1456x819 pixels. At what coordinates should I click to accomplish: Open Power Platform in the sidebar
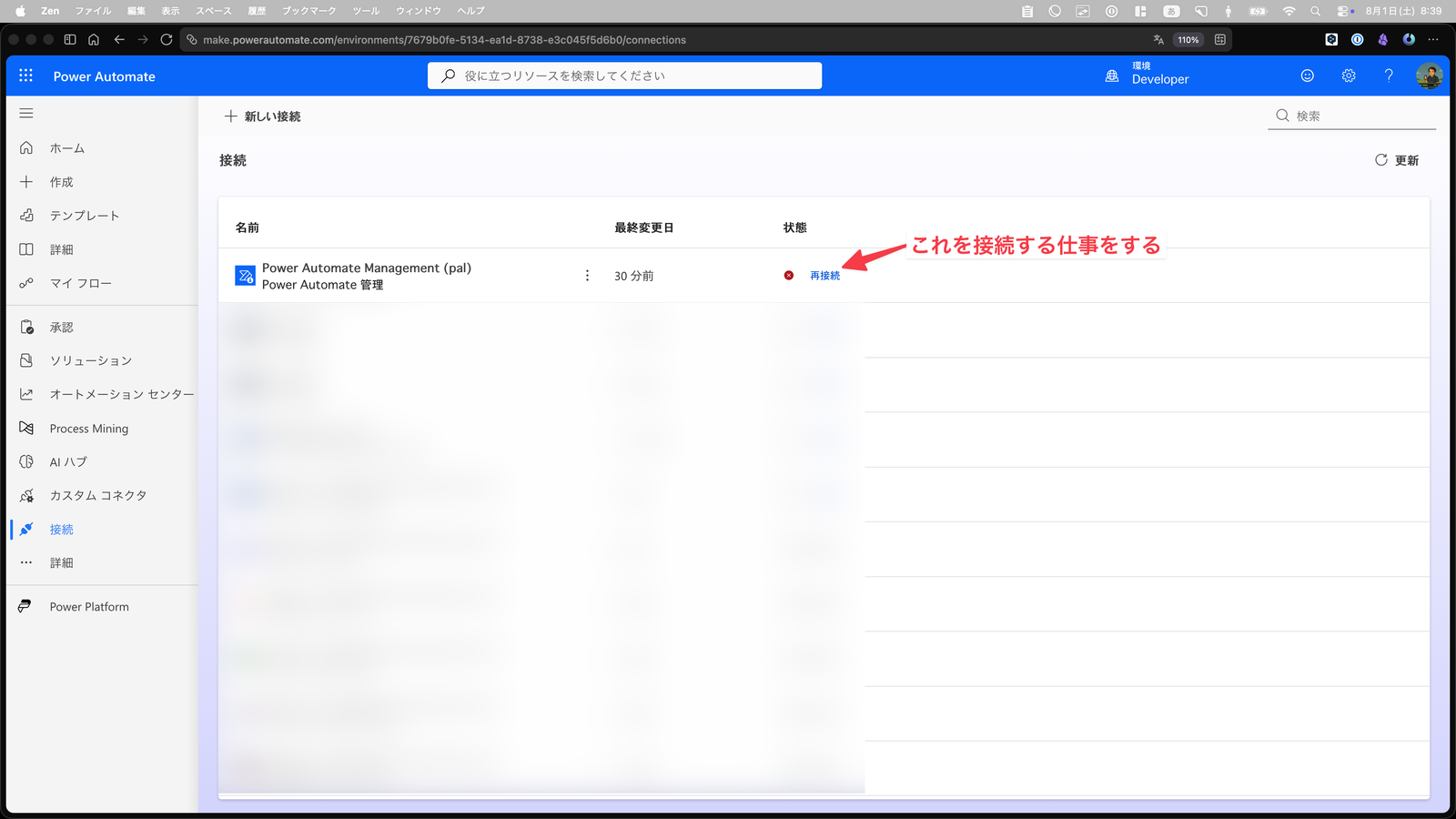click(89, 607)
